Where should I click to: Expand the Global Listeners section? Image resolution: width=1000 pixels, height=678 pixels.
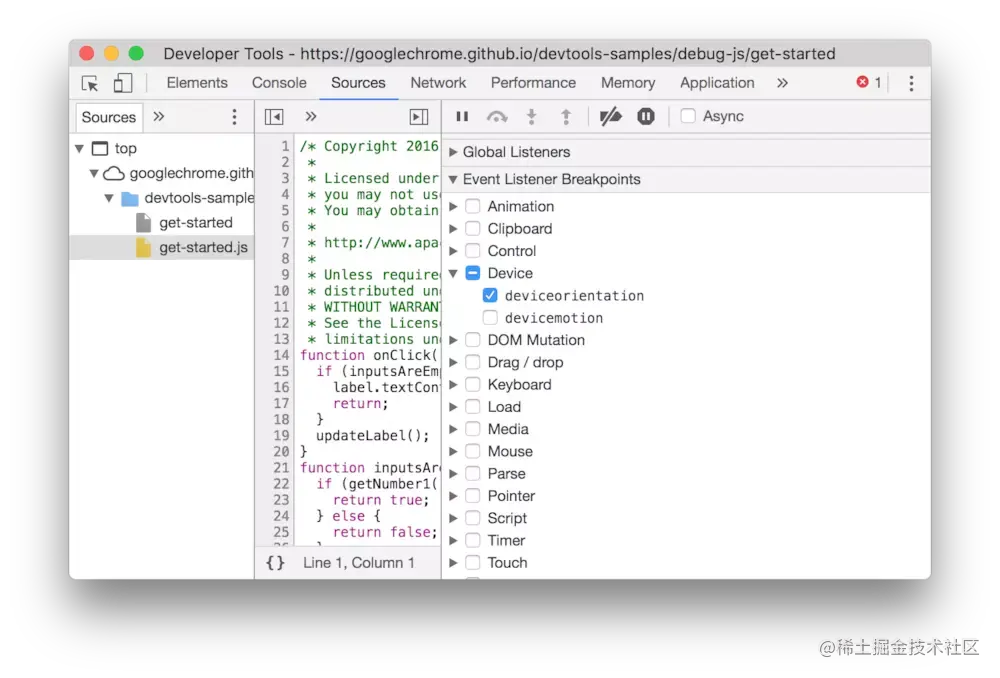click(x=453, y=152)
